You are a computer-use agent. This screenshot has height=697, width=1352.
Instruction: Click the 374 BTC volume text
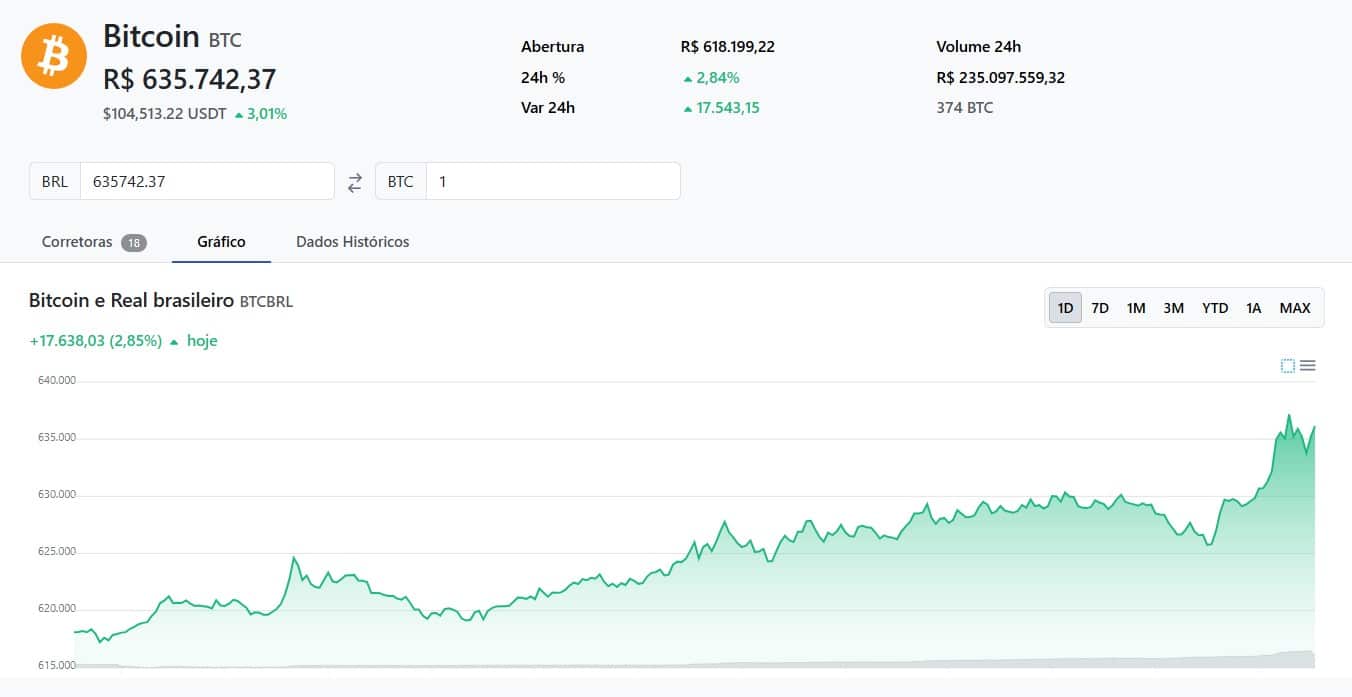pos(965,108)
